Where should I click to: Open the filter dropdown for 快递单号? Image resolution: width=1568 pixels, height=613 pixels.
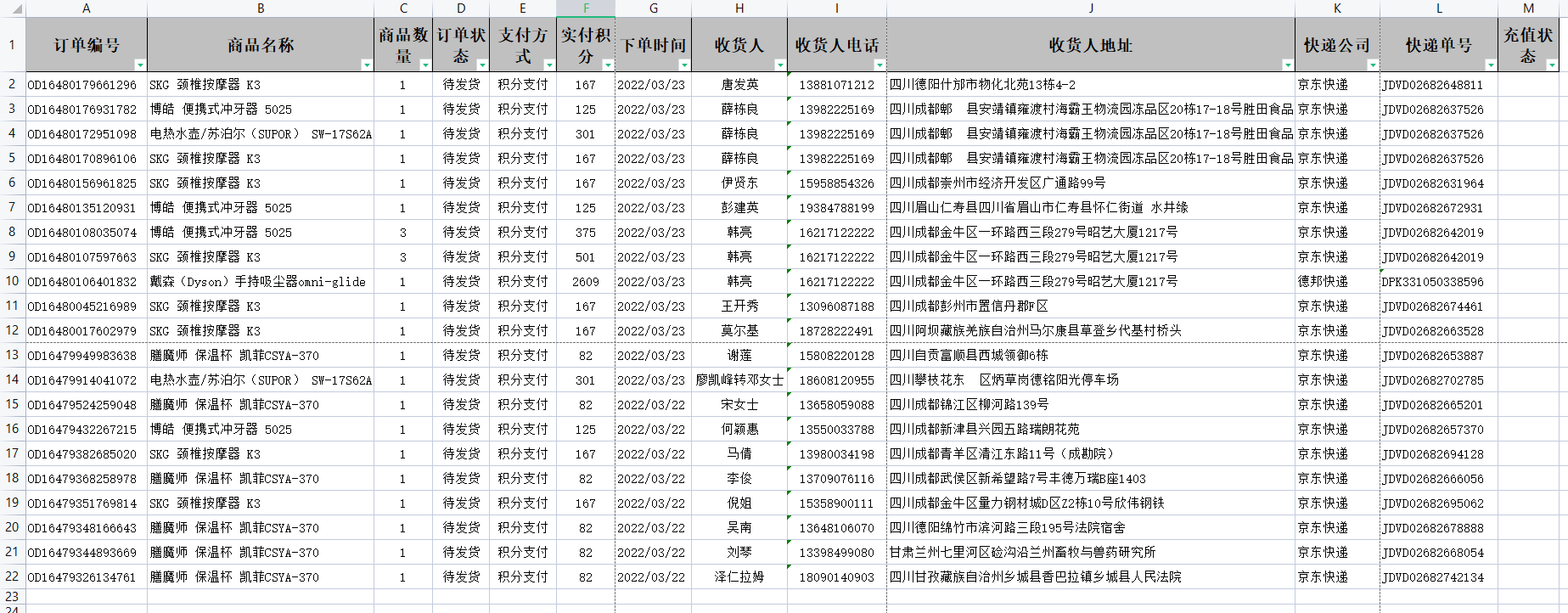click(1491, 65)
